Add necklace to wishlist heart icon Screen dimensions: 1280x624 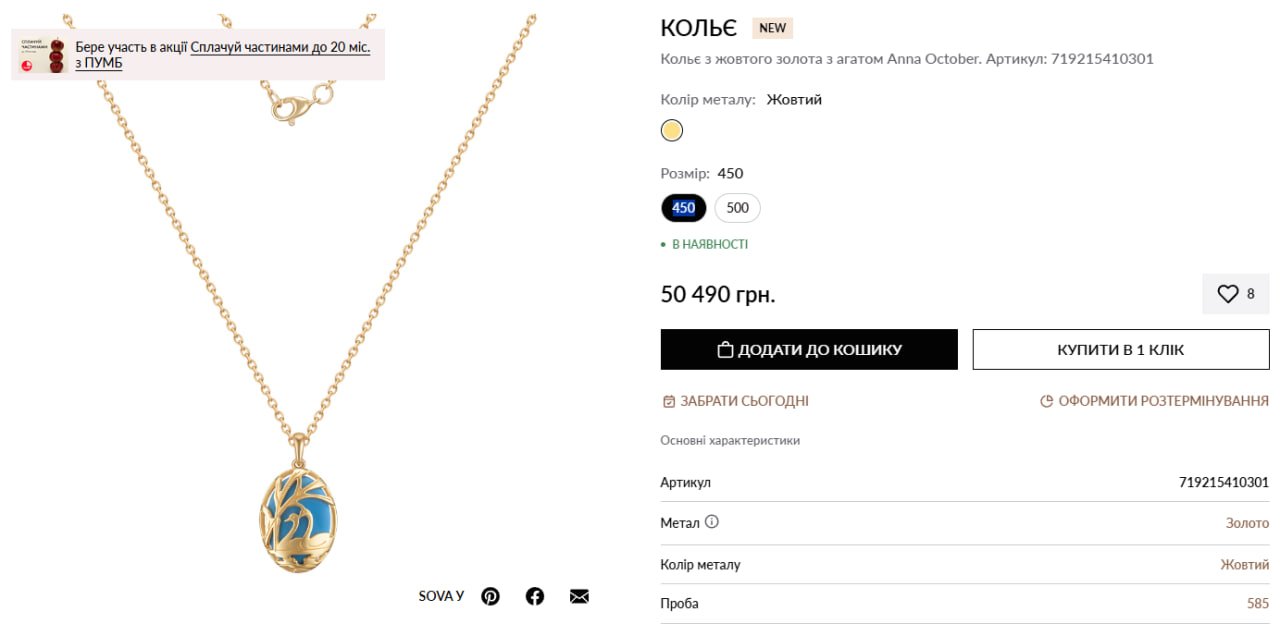tap(1227, 294)
